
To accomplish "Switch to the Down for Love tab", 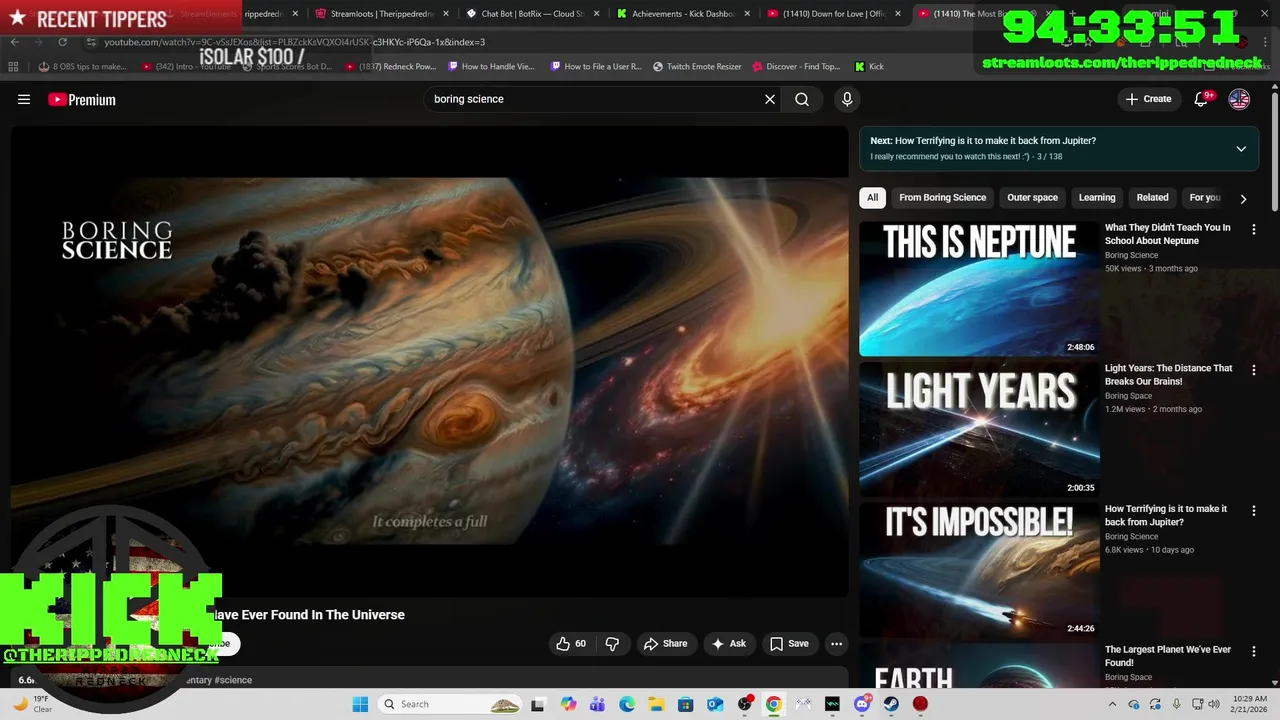I will (x=834, y=14).
